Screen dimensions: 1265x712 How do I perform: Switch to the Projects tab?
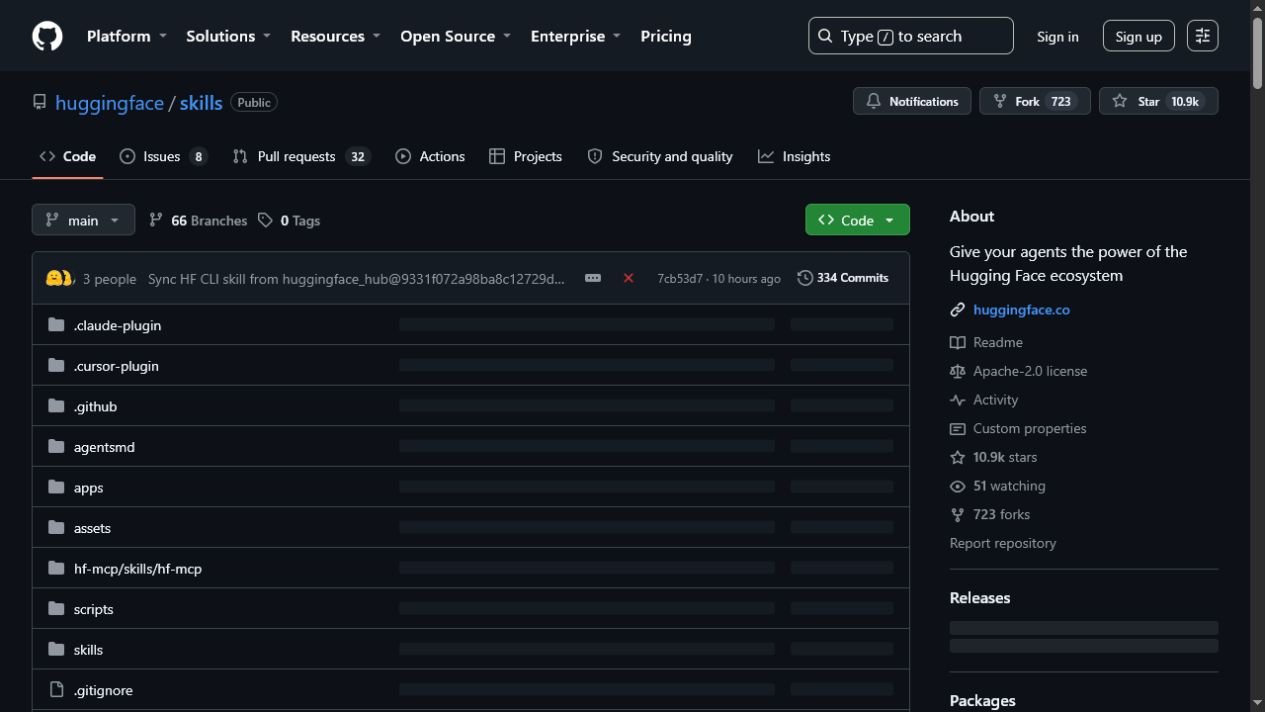(x=525, y=156)
